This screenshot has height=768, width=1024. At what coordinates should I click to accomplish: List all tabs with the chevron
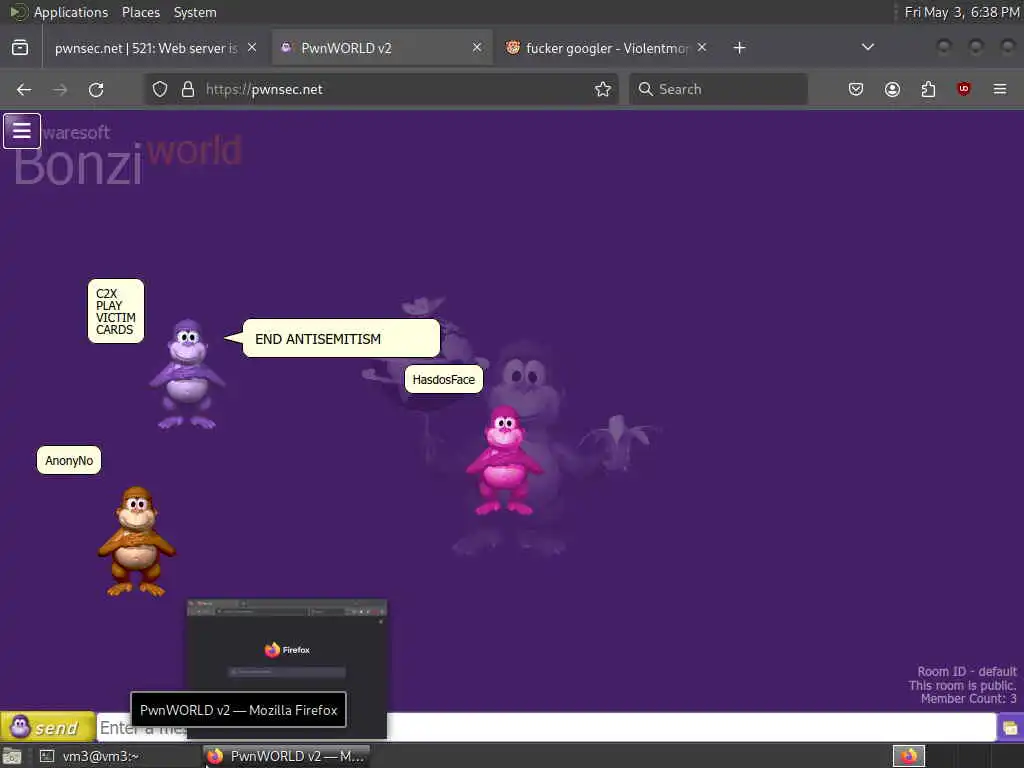click(868, 47)
